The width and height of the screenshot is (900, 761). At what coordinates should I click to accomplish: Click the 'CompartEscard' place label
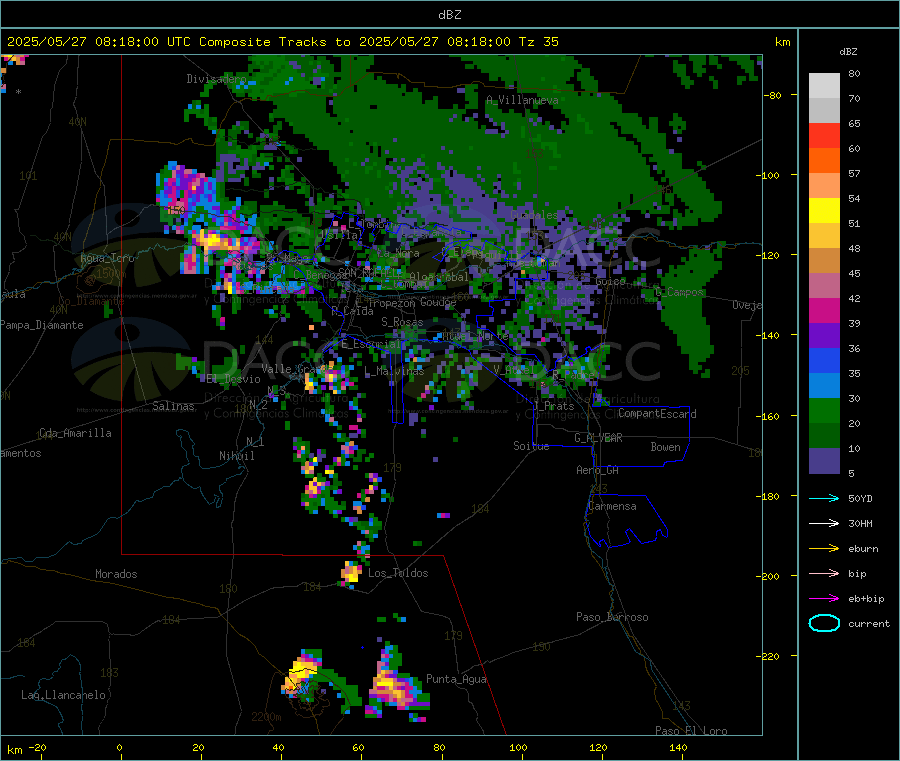657,413
